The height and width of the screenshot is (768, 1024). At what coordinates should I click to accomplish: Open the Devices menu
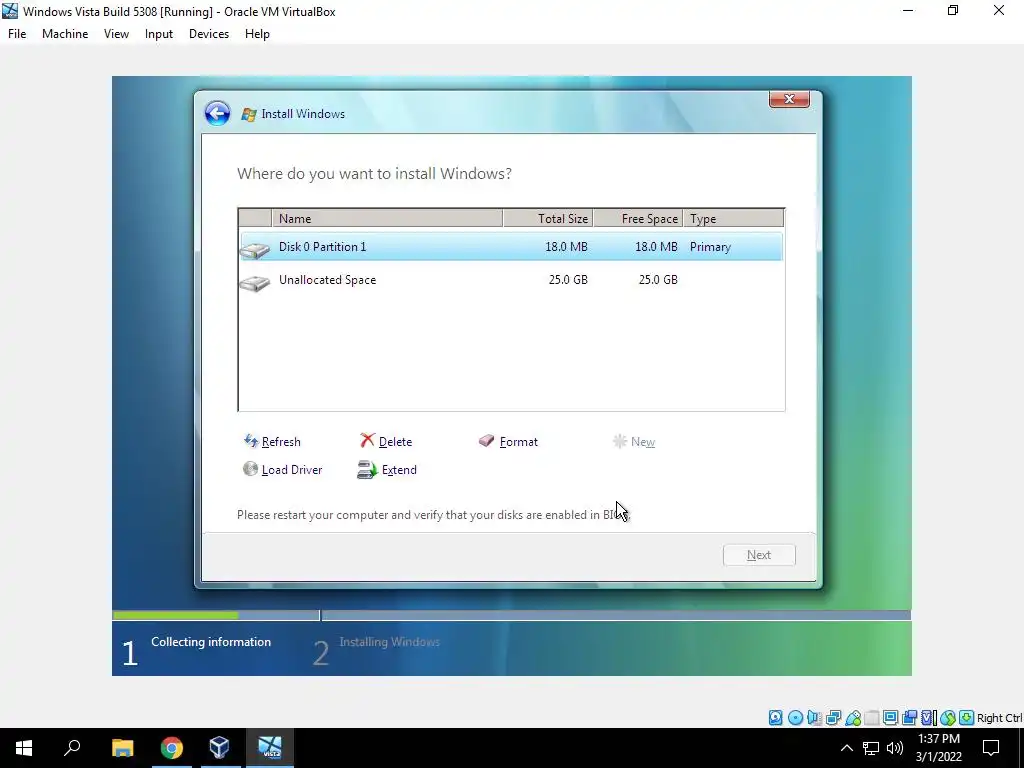(209, 34)
